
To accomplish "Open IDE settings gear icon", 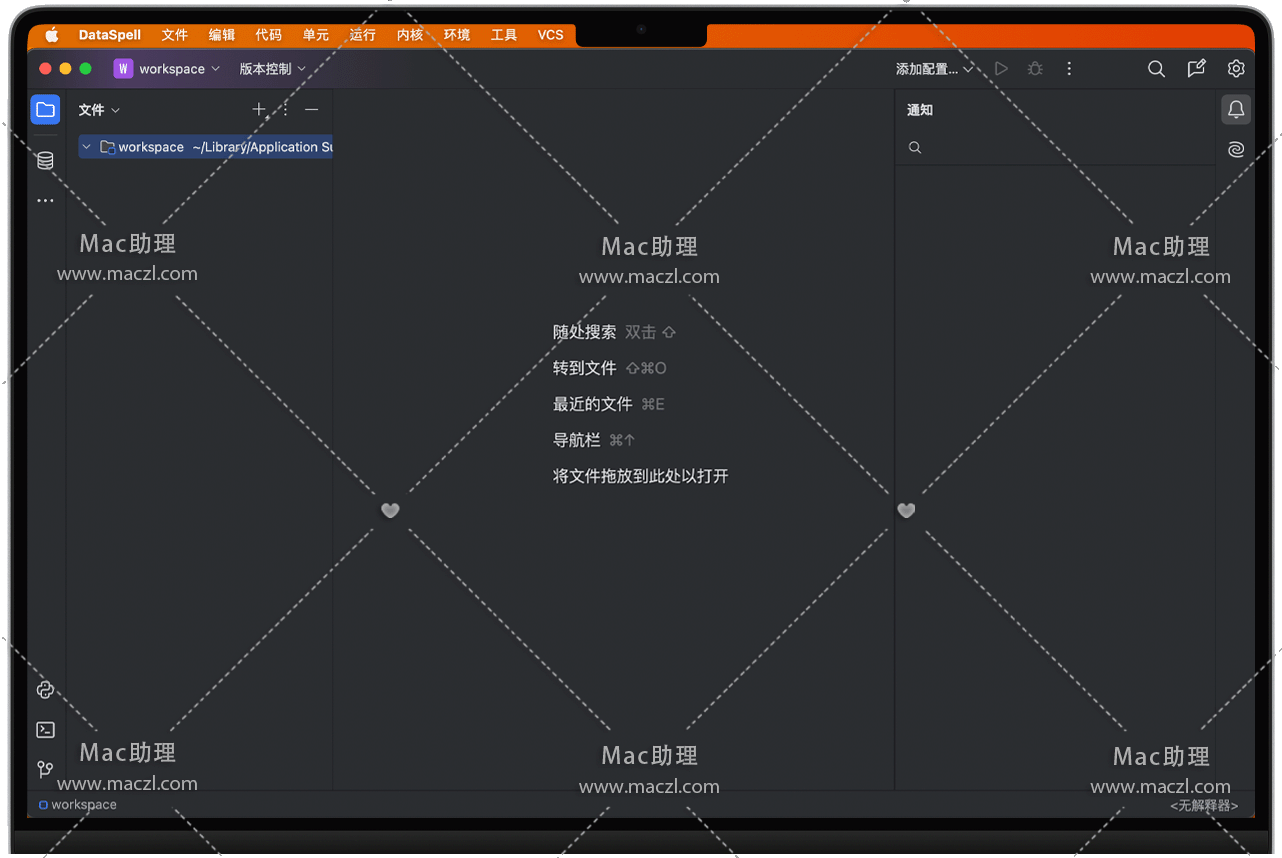I will coord(1236,69).
